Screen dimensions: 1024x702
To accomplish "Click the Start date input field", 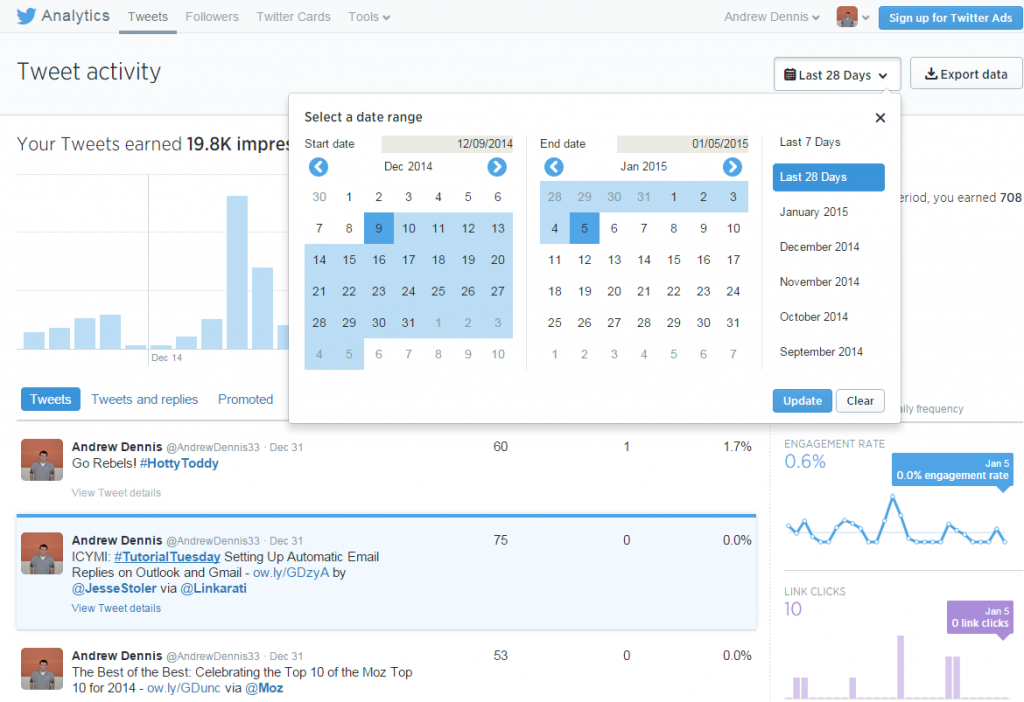I will pos(447,144).
